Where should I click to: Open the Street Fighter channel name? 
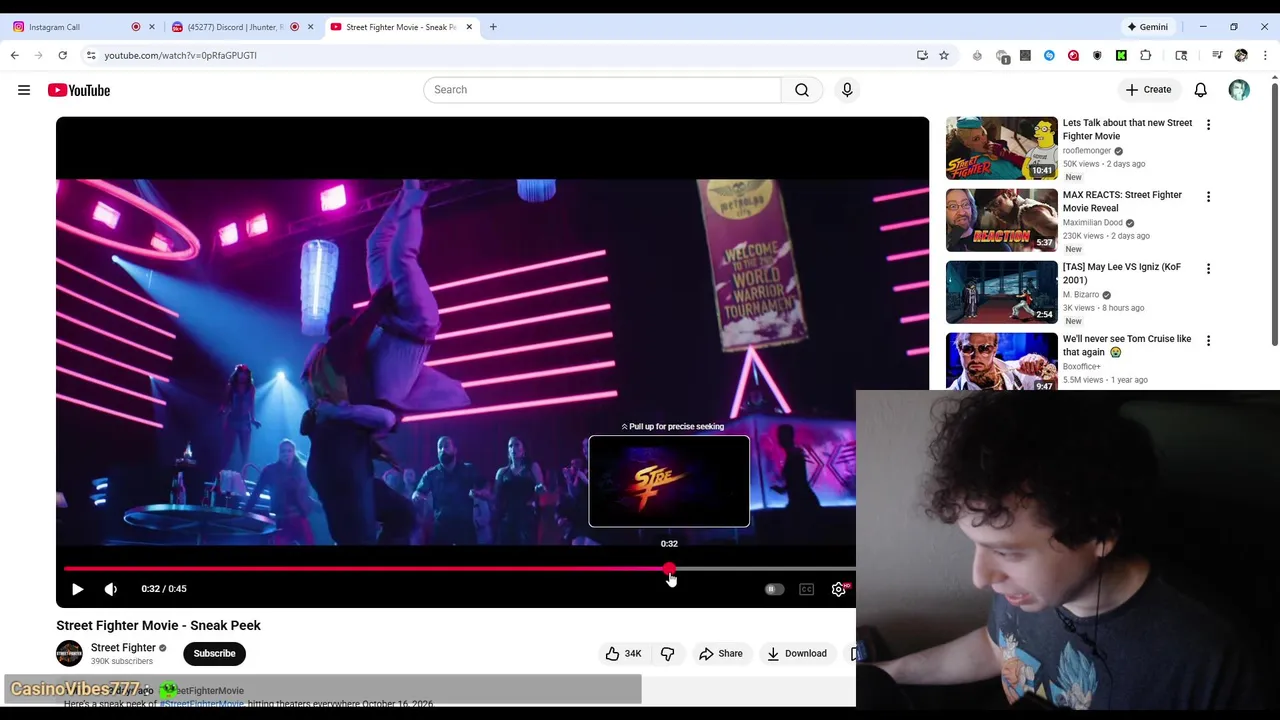coord(123,647)
